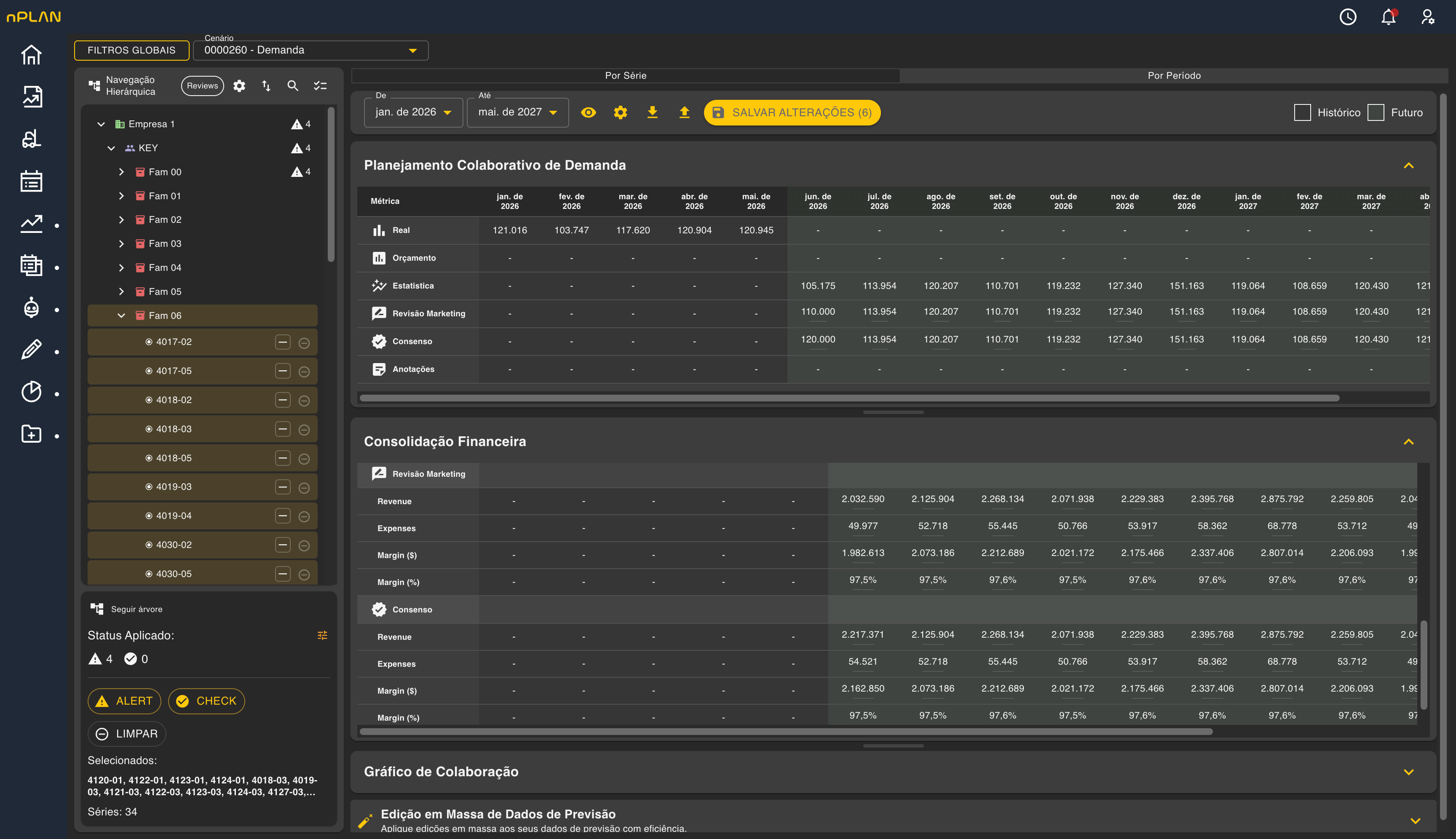Open the yellow gear settings in toolbar
Screen dimensions: 1456x839
[x=620, y=112]
